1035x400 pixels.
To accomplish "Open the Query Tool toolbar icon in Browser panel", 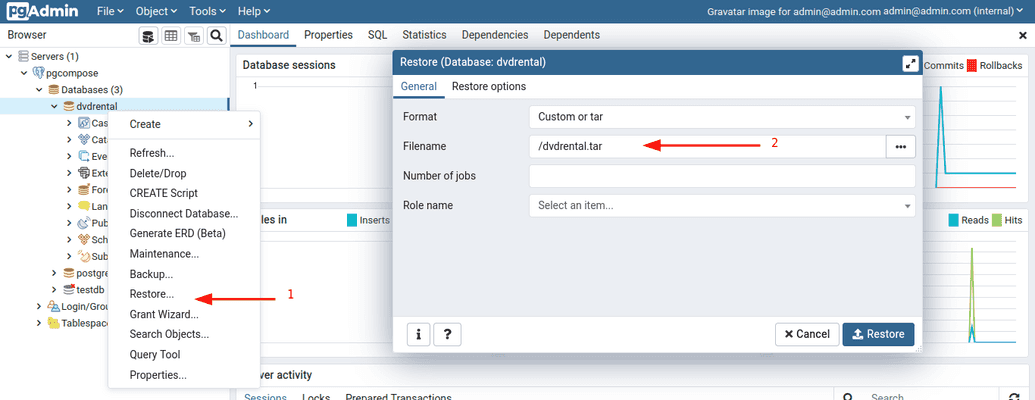I will point(149,36).
